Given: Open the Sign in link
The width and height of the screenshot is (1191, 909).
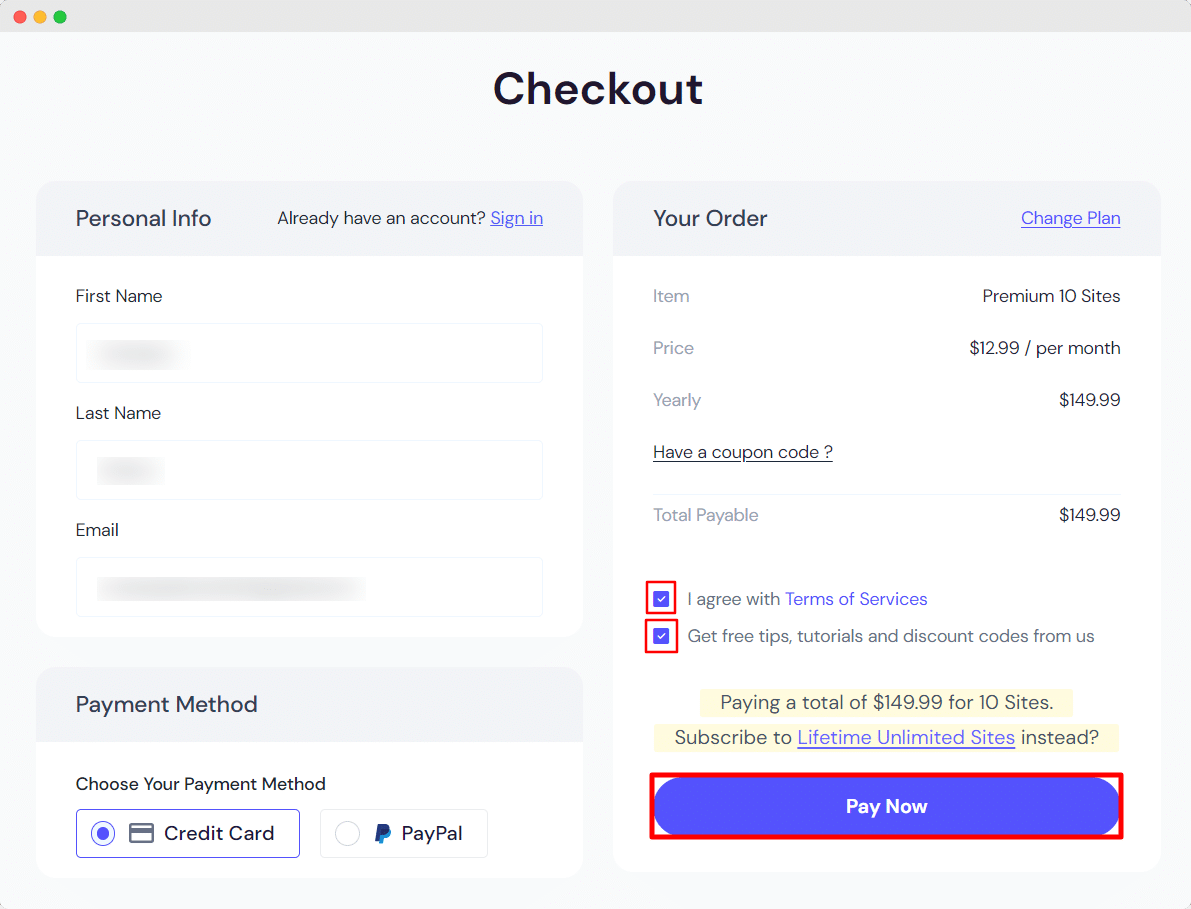Looking at the screenshot, I should pyautogui.click(x=517, y=218).
